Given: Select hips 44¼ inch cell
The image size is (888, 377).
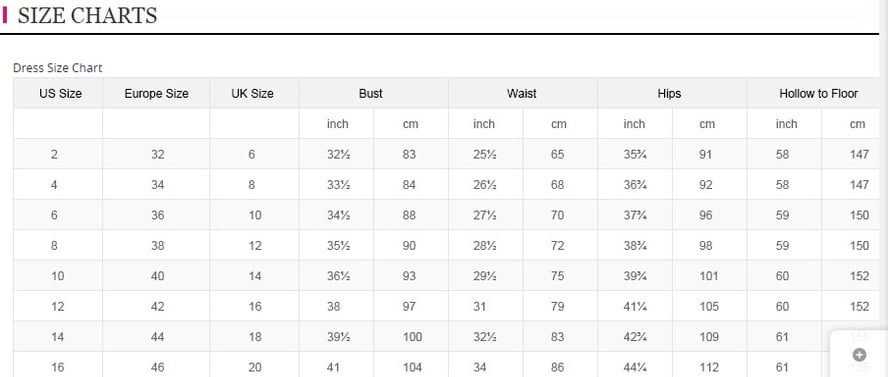Looking at the screenshot, I should coord(635,366).
